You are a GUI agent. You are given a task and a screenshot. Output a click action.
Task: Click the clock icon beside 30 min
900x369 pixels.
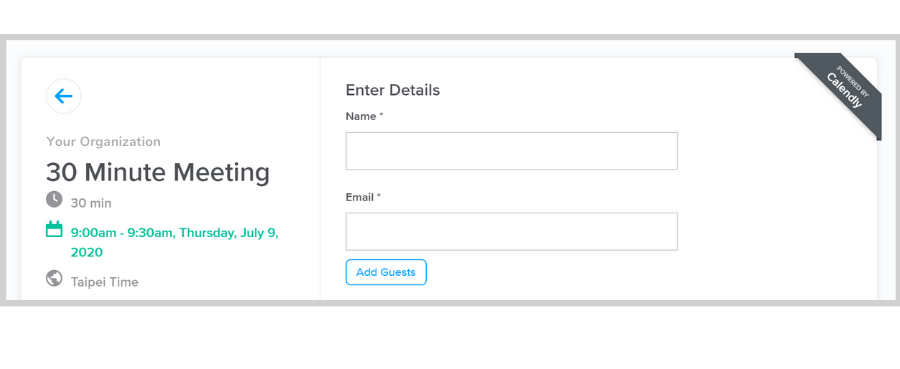(54, 200)
